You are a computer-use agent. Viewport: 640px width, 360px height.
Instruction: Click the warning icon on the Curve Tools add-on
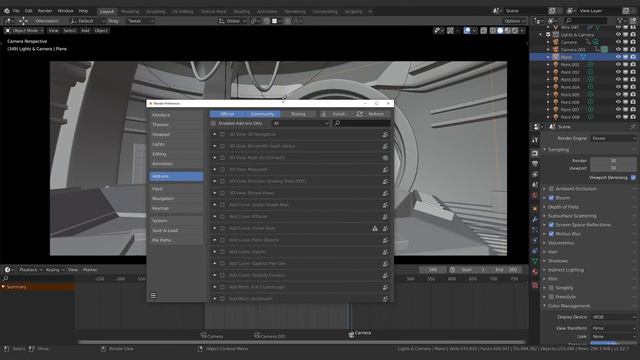[x=375, y=229]
